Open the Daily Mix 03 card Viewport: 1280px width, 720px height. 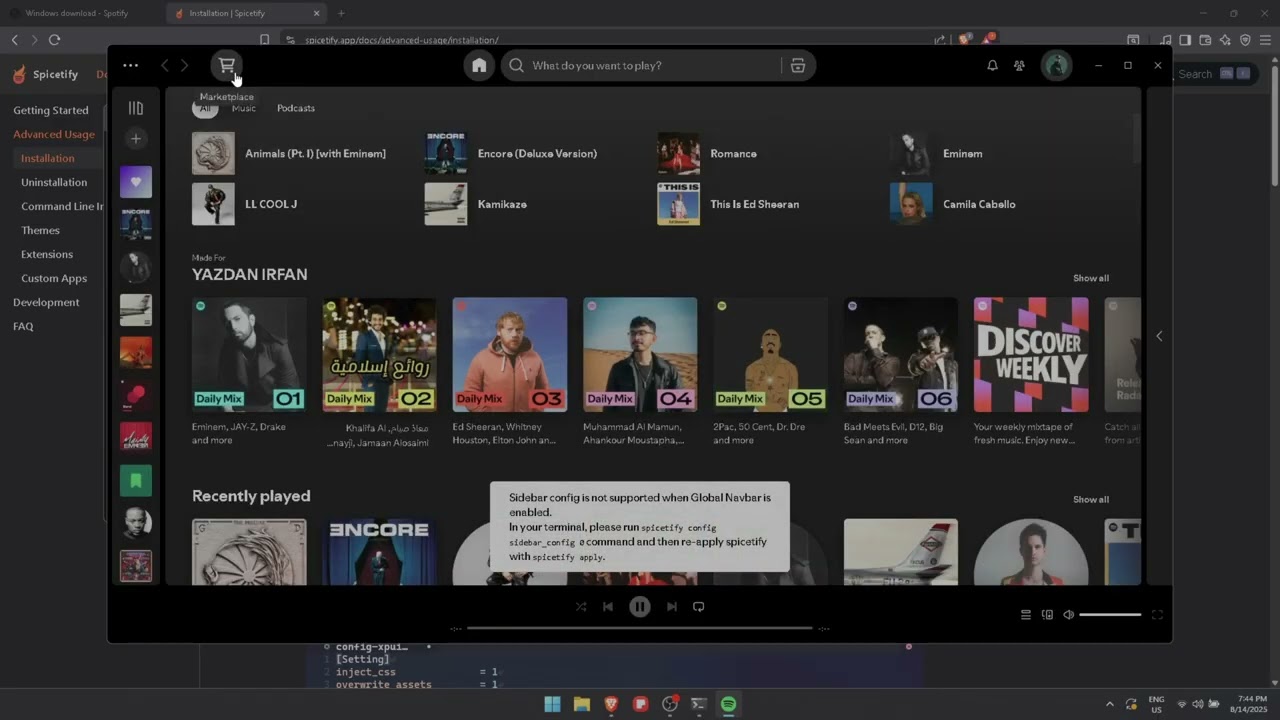point(509,372)
